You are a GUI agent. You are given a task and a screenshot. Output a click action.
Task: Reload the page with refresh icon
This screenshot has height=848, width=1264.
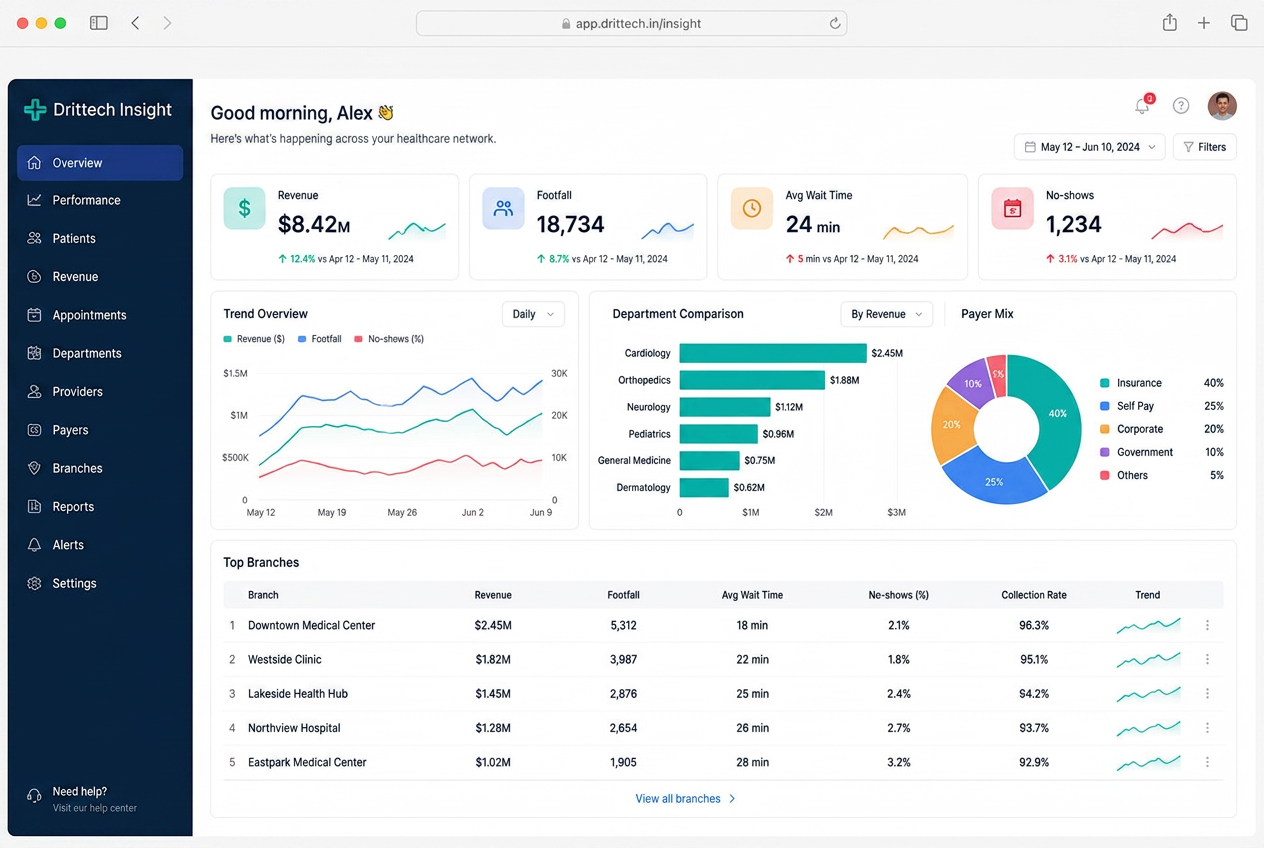click(x=834, y=23)
